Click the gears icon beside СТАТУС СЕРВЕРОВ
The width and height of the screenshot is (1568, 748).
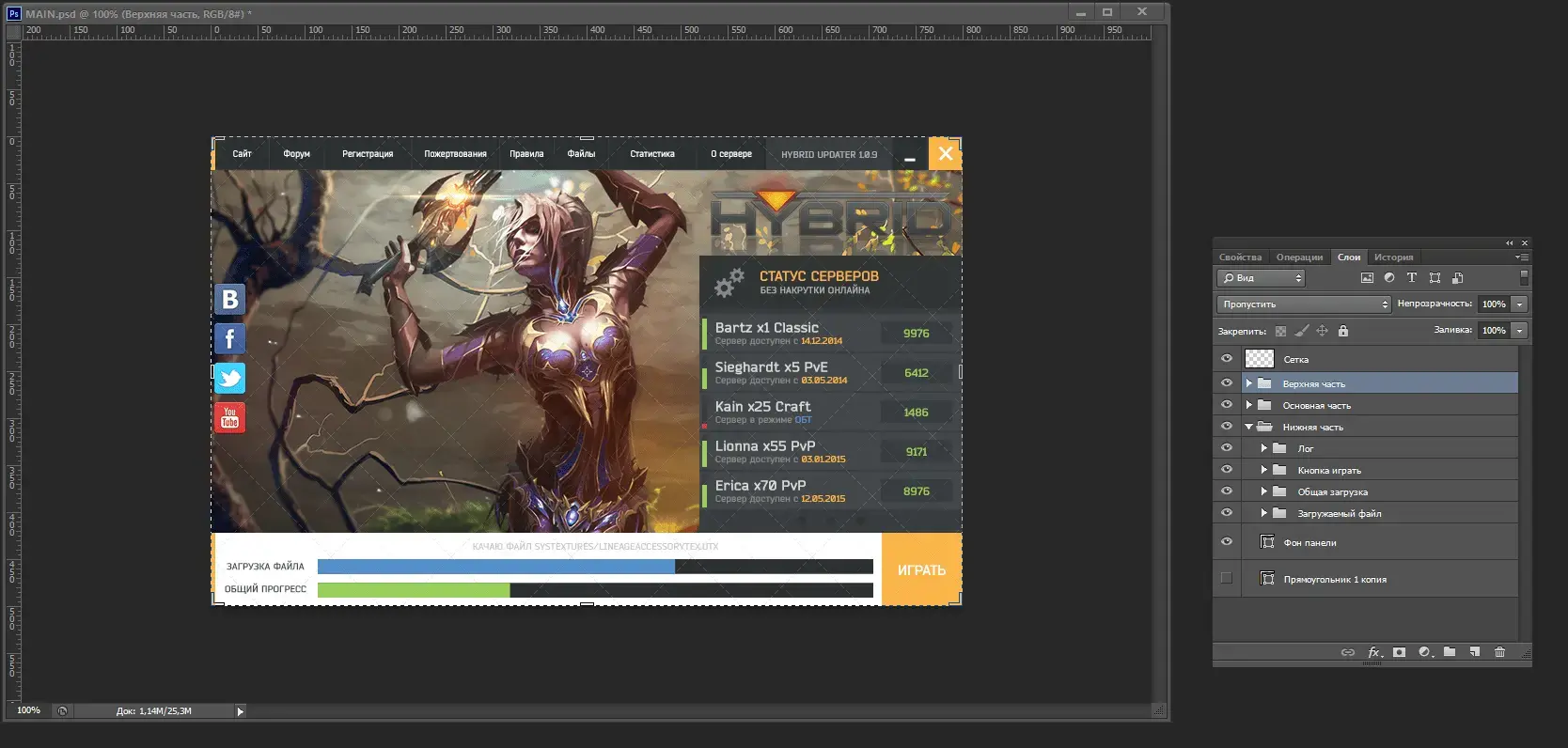coord(729,282)
